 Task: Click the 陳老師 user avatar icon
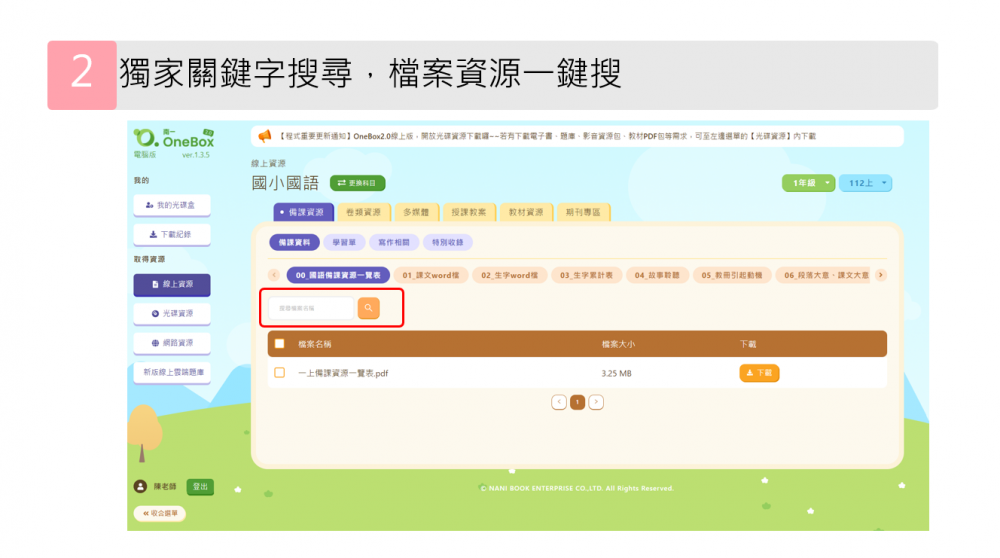pos(140,487)
